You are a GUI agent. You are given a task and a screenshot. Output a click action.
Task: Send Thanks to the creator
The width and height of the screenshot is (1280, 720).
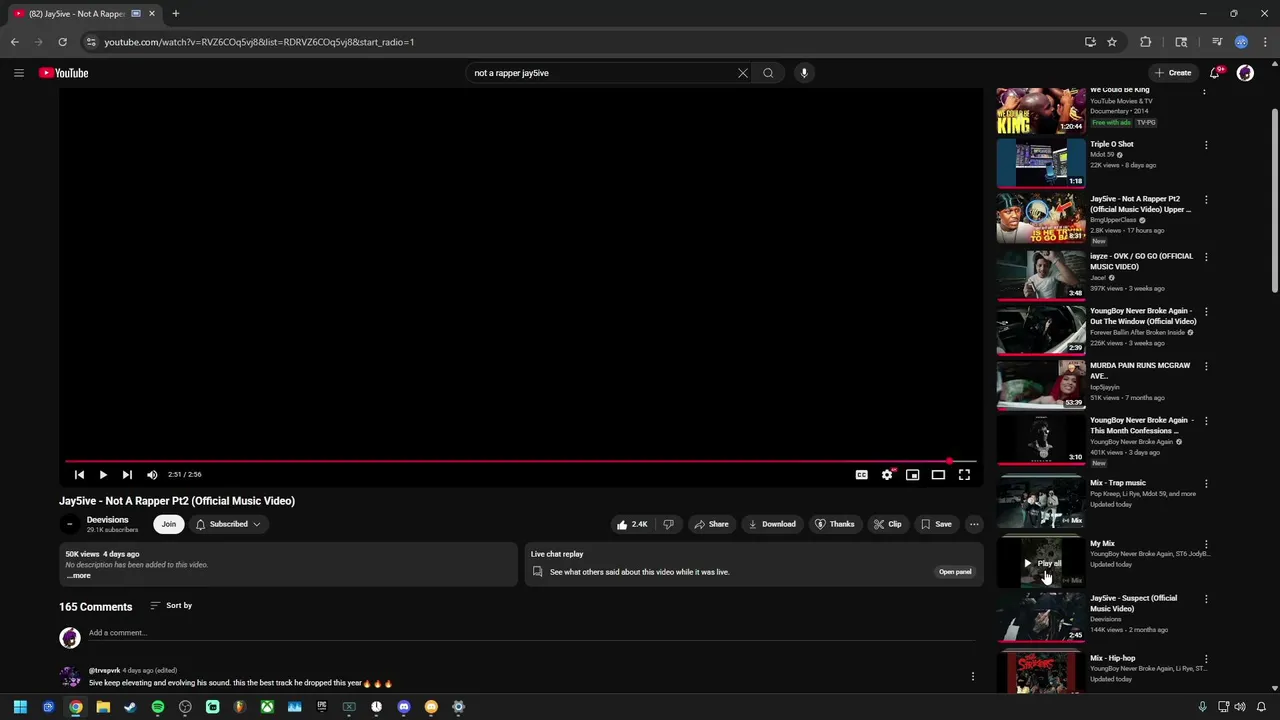tap(835, 524)
